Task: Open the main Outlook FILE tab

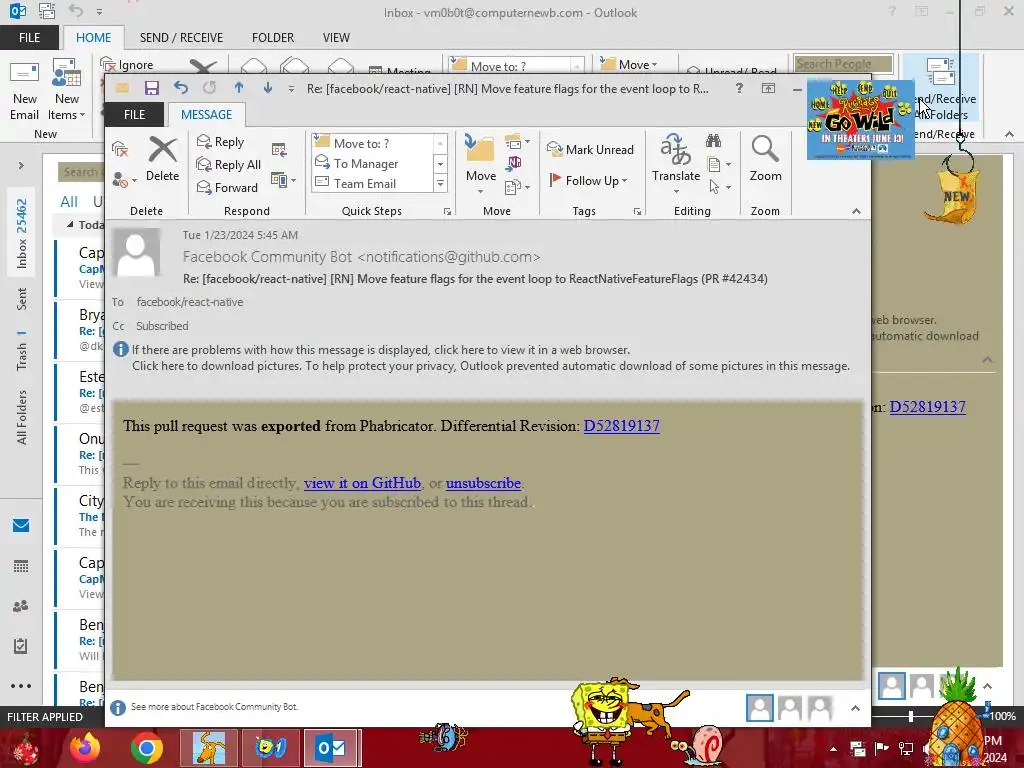Action: click(29, 38)
